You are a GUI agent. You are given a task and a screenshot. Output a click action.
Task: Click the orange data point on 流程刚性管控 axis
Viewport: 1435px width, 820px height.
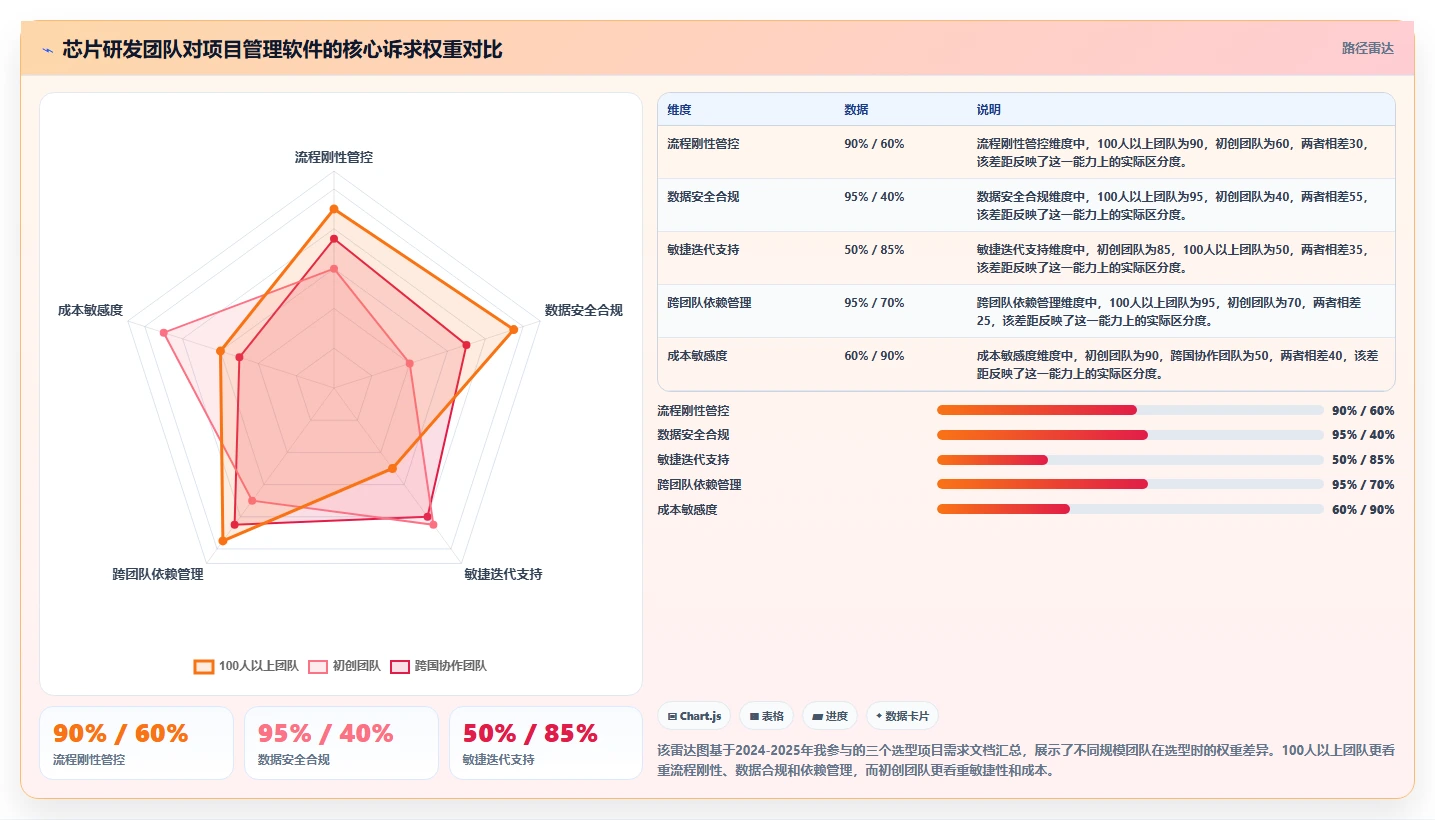[x=334, y=209]
